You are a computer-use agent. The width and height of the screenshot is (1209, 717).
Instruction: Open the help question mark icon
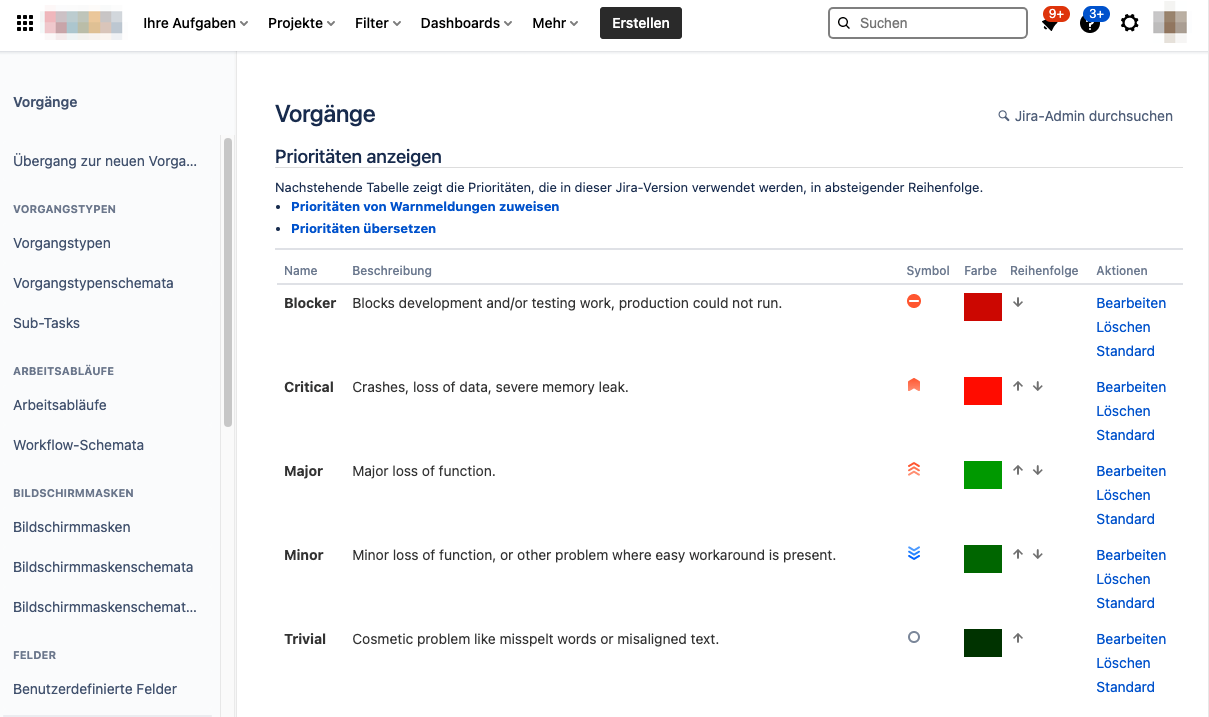pos(1089,22)
